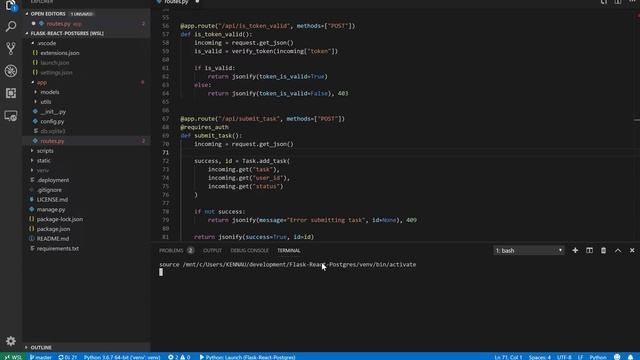Open the Manage gear menu
The width and height of the screenshot is (640, 360).
click(11, 341)
